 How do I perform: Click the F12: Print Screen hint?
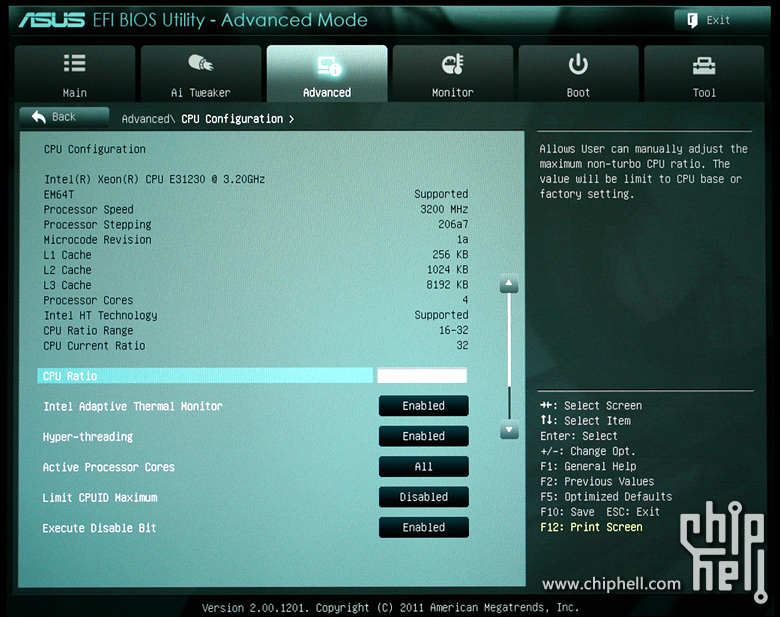tap(591, 527)
